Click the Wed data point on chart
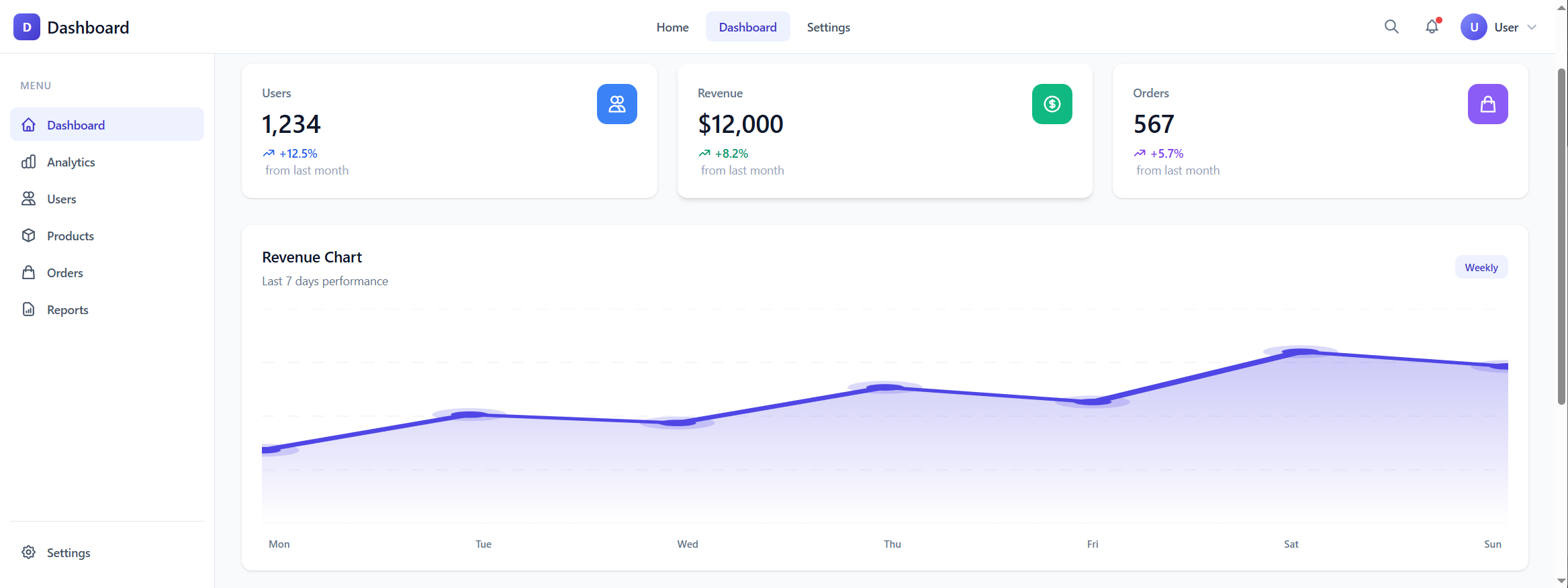This screenshot has width=1568, height=588. coord(677,422)
